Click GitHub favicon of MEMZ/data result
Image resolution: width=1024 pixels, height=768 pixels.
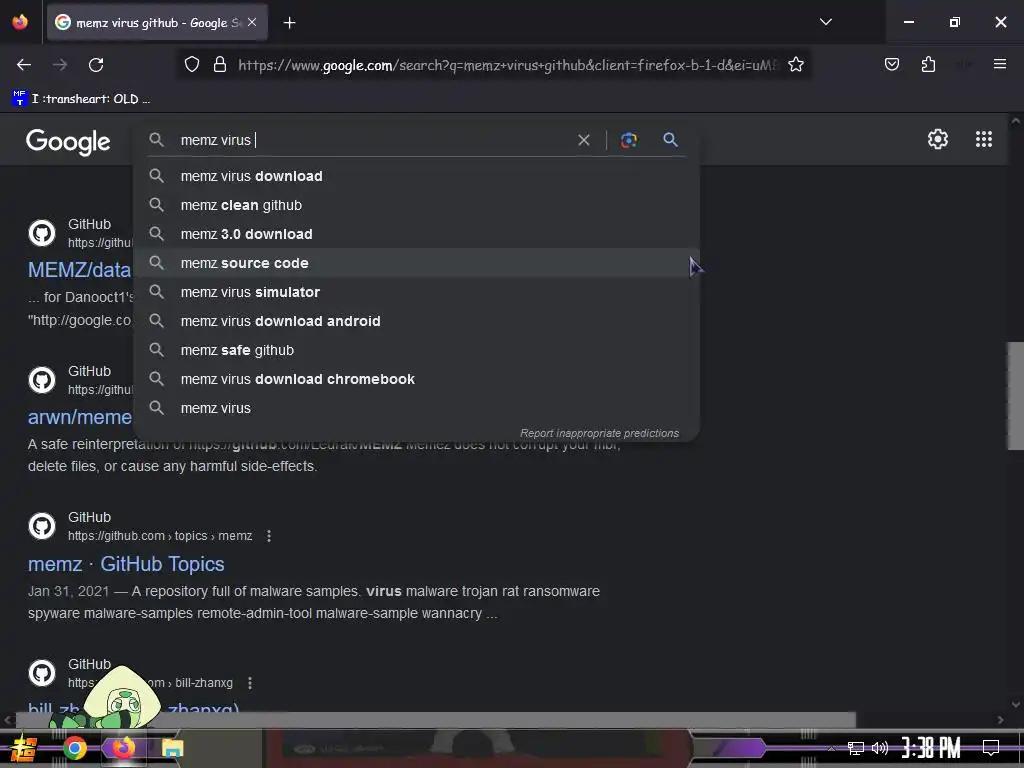pyautogui.click(x=42, y=233)
